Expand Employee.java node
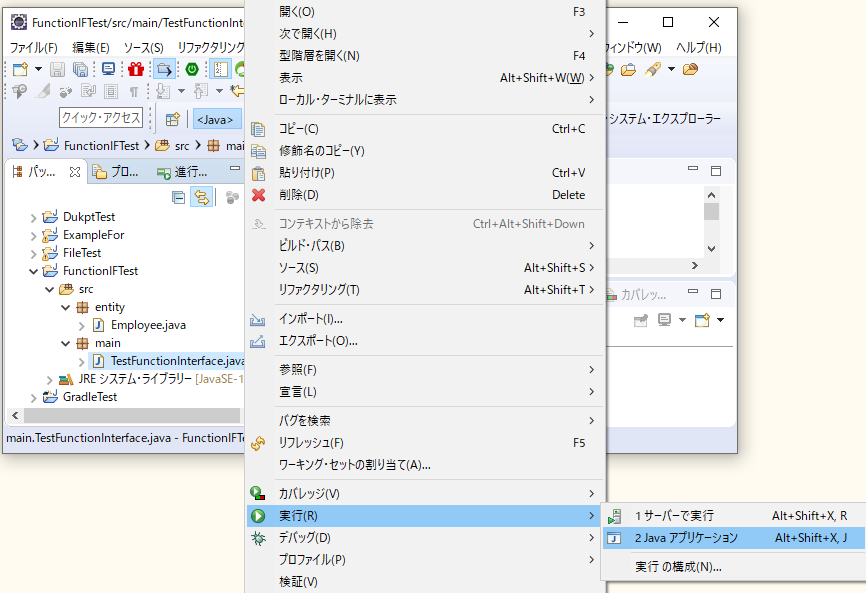 [x=81, y=326]
